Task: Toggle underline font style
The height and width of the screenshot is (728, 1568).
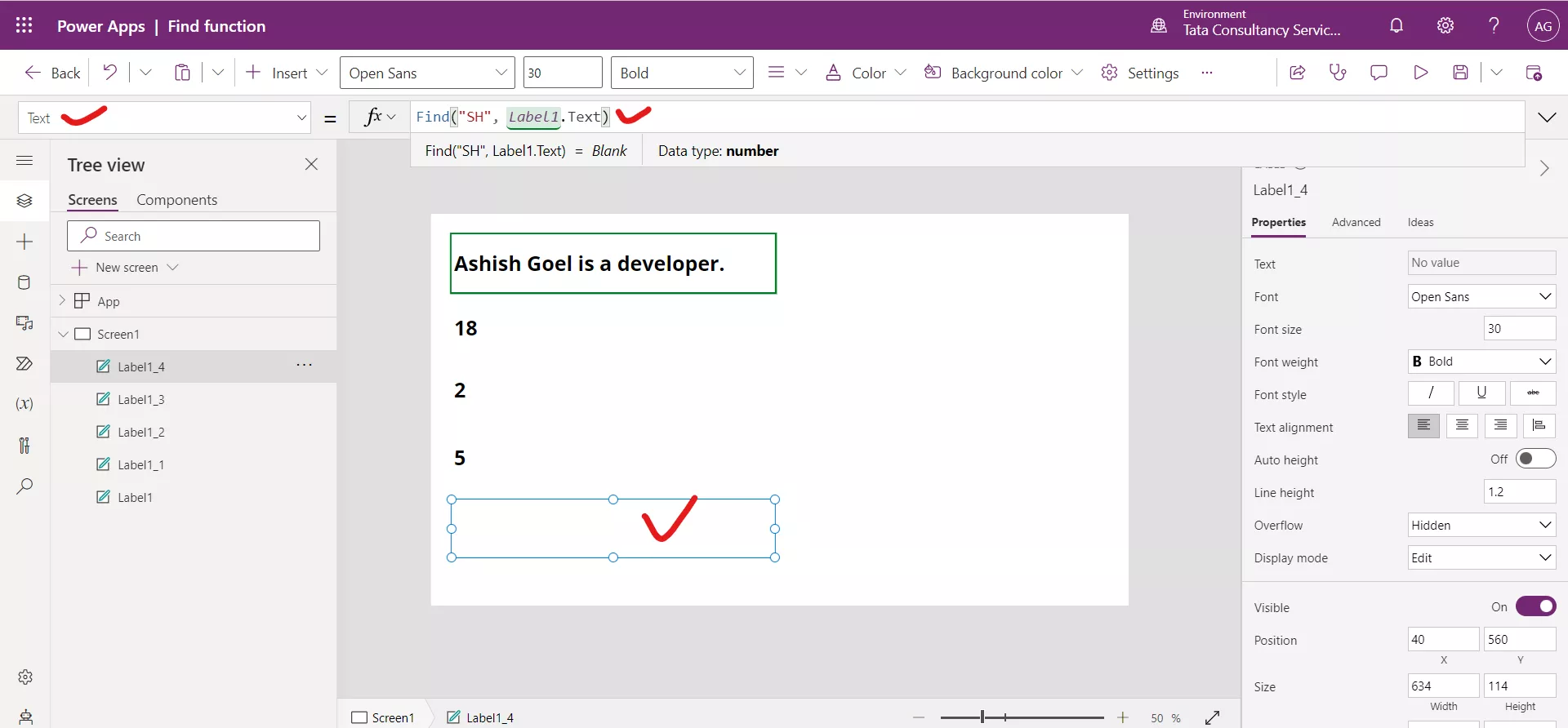Action: (x=1481, y=393)
